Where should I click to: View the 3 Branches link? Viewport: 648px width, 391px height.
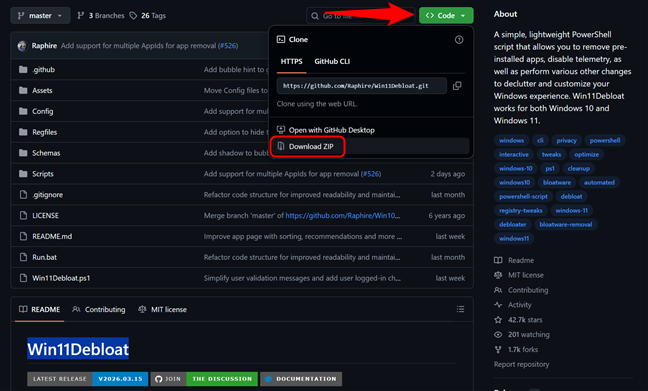(101, 16)
